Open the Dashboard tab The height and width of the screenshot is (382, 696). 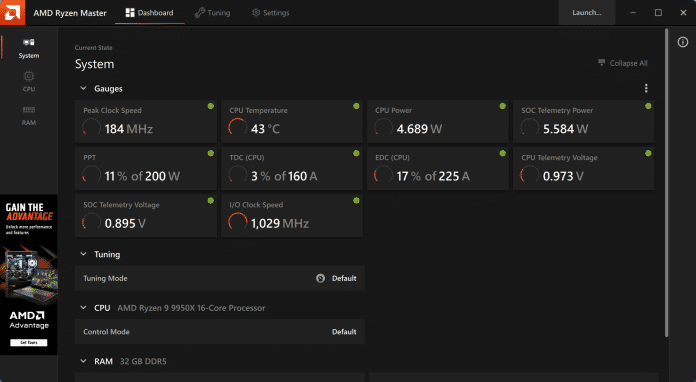tap(150, 13)
